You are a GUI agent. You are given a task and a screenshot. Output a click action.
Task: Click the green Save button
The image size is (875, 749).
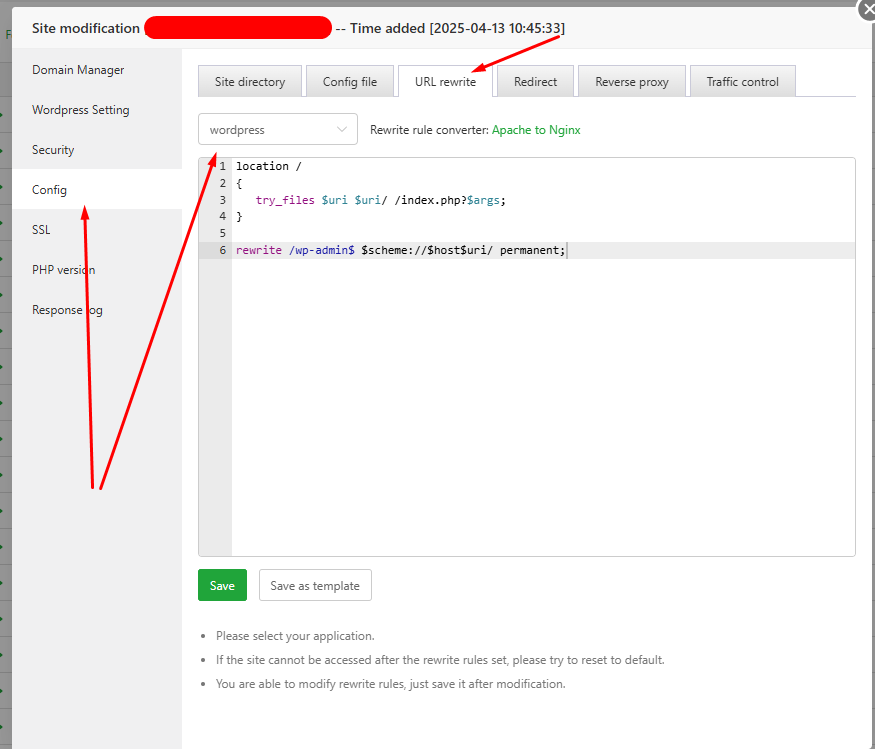pyautogui.click(x=222, y=585)
